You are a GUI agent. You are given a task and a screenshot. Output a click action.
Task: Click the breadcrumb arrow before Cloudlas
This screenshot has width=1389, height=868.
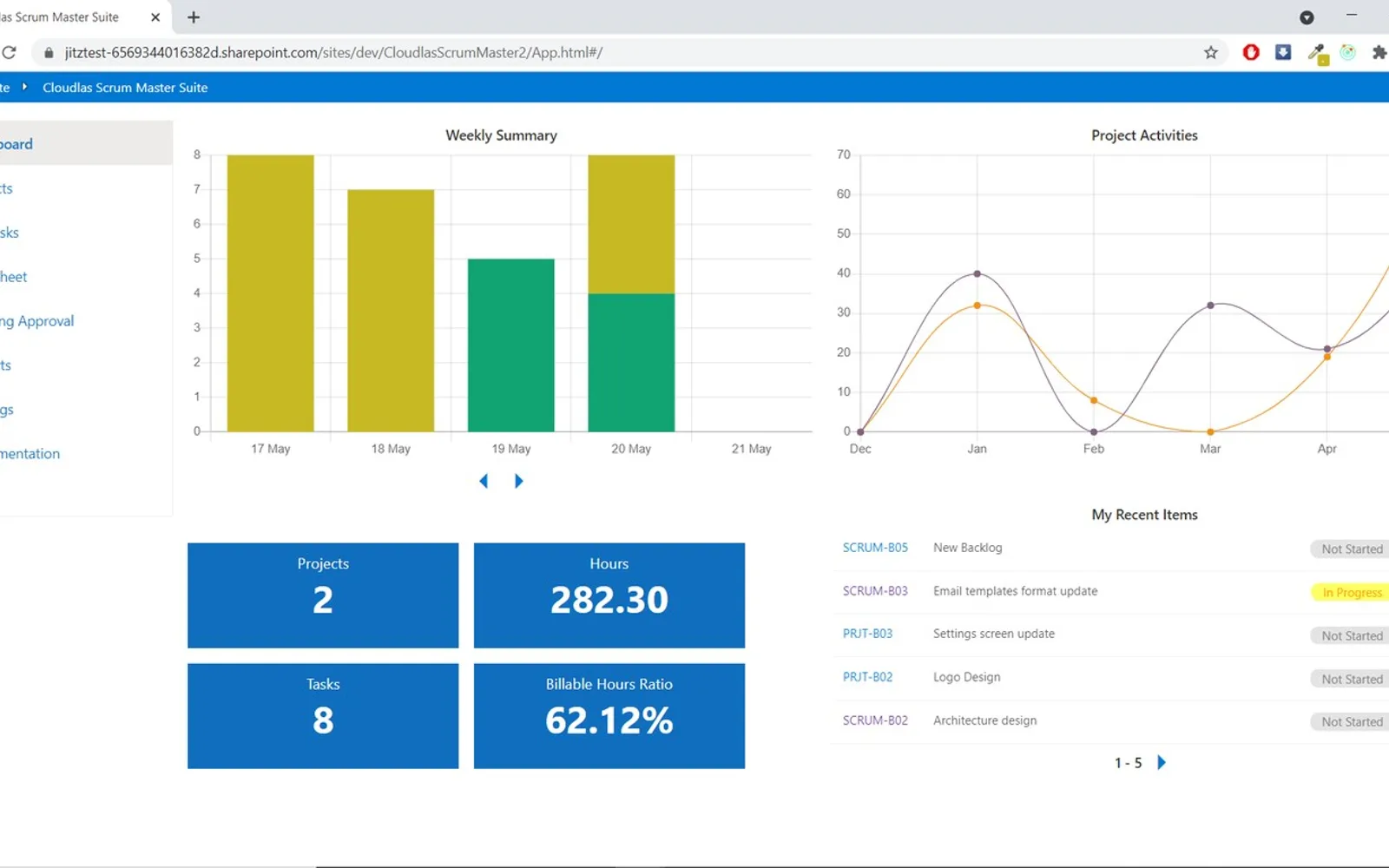pos(24,87)
